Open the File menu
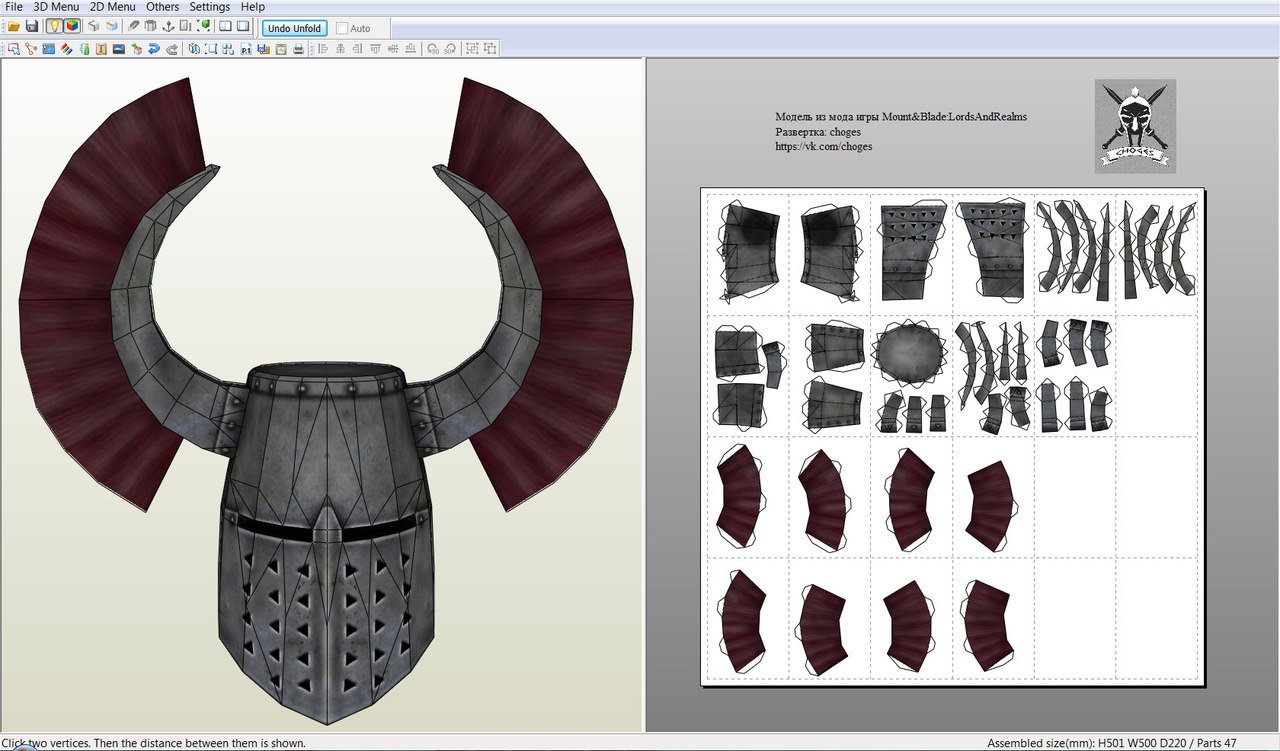This screenshot has width=1280, height=751. (x=14, y=7)
